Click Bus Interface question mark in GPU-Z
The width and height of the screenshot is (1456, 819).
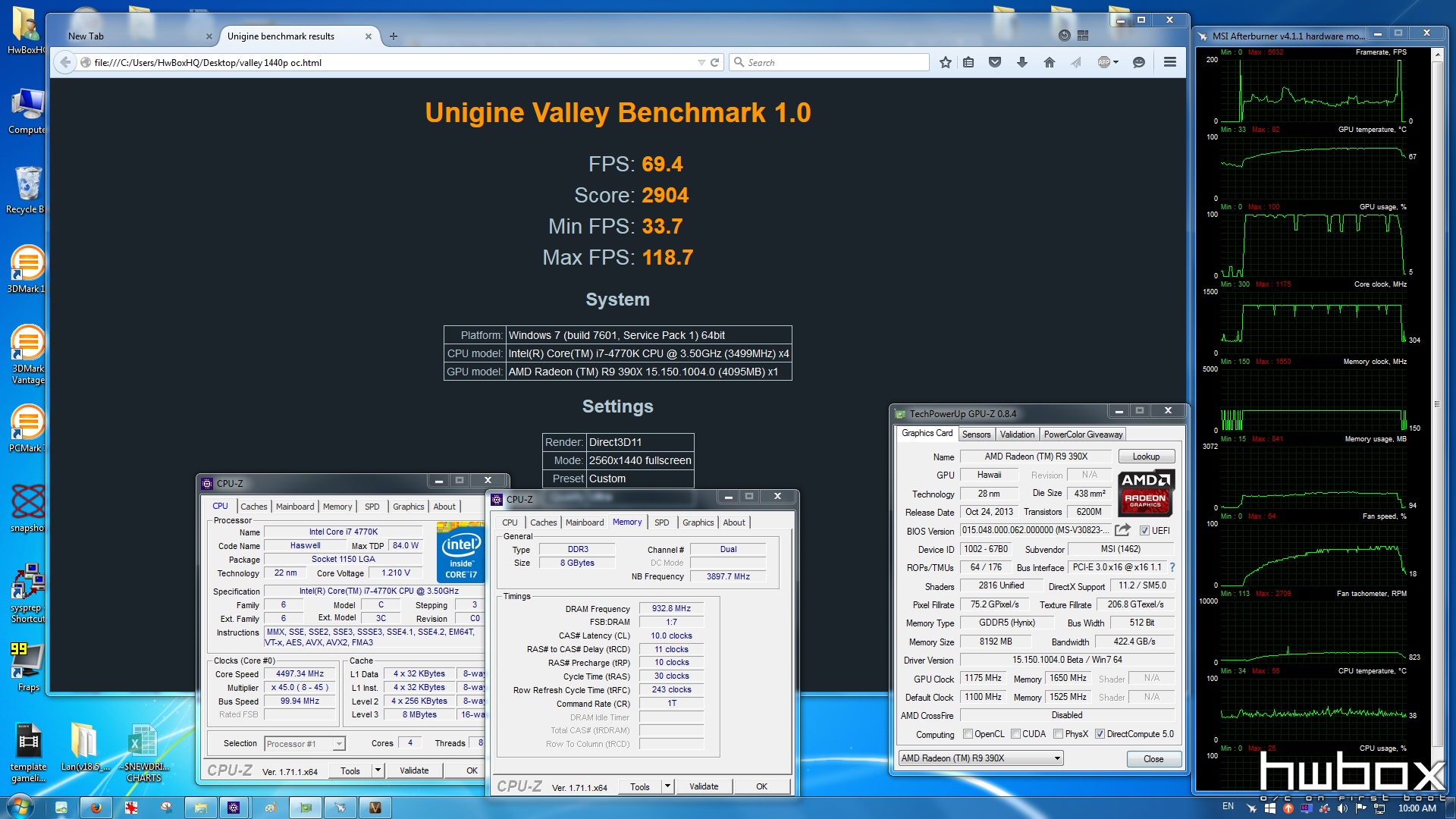click(x=1172, y=567)
